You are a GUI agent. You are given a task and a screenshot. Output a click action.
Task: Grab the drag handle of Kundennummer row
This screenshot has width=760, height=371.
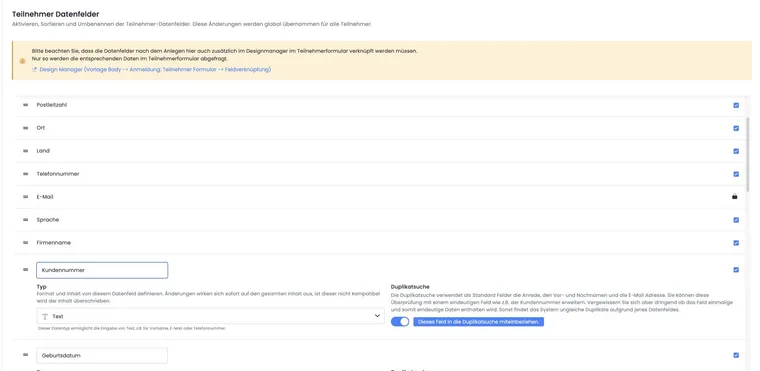pos(26,270)
